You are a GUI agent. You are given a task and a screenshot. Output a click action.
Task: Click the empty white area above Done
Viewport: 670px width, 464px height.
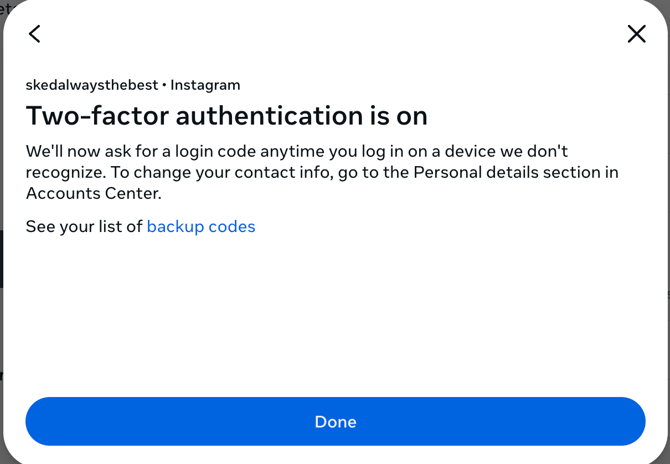pyautogui.click(x=335, y=316)
